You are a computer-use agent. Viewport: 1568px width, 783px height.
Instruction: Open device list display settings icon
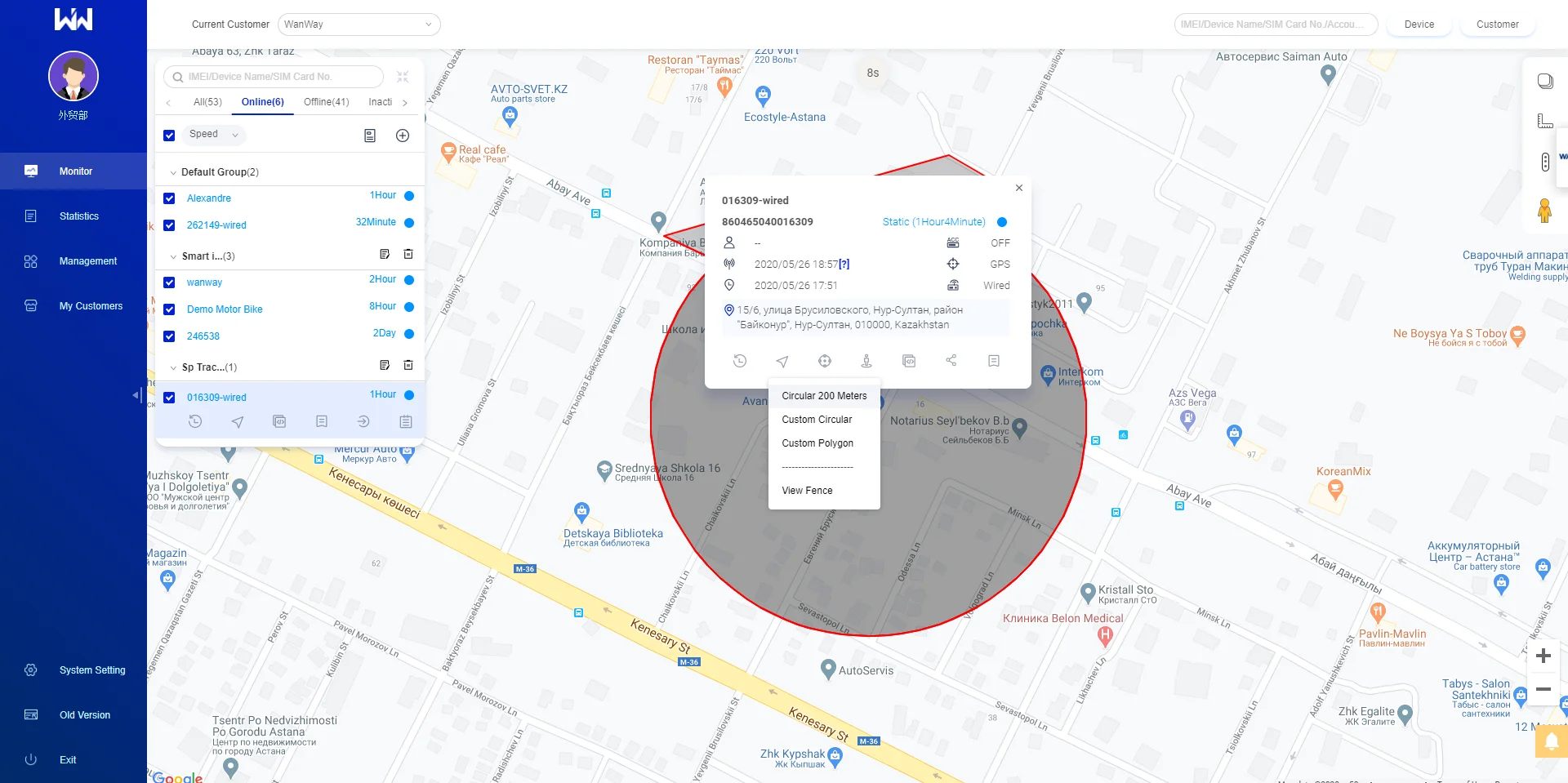[x=370, y=136]
